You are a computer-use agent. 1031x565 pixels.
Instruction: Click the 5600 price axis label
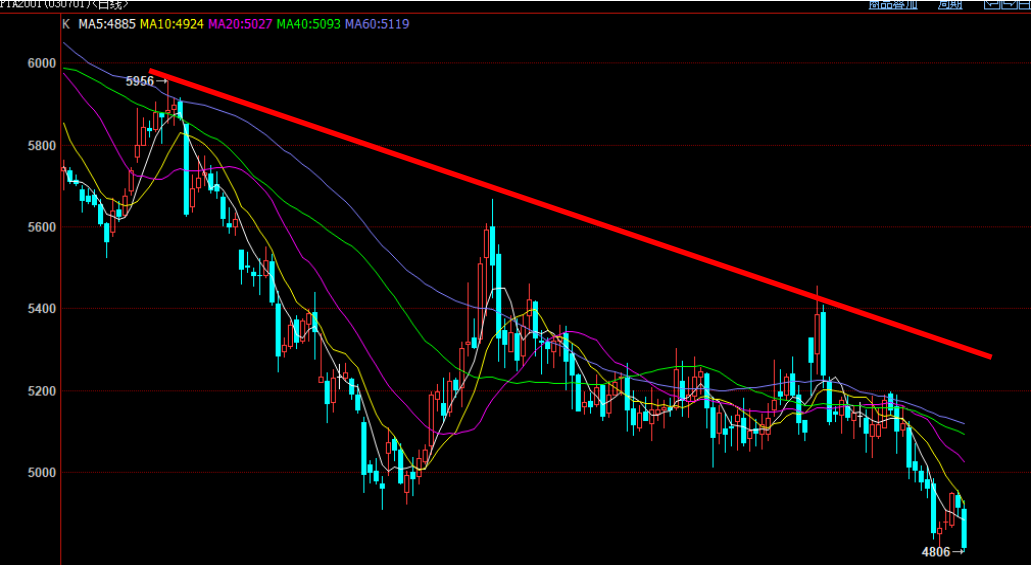43,227
